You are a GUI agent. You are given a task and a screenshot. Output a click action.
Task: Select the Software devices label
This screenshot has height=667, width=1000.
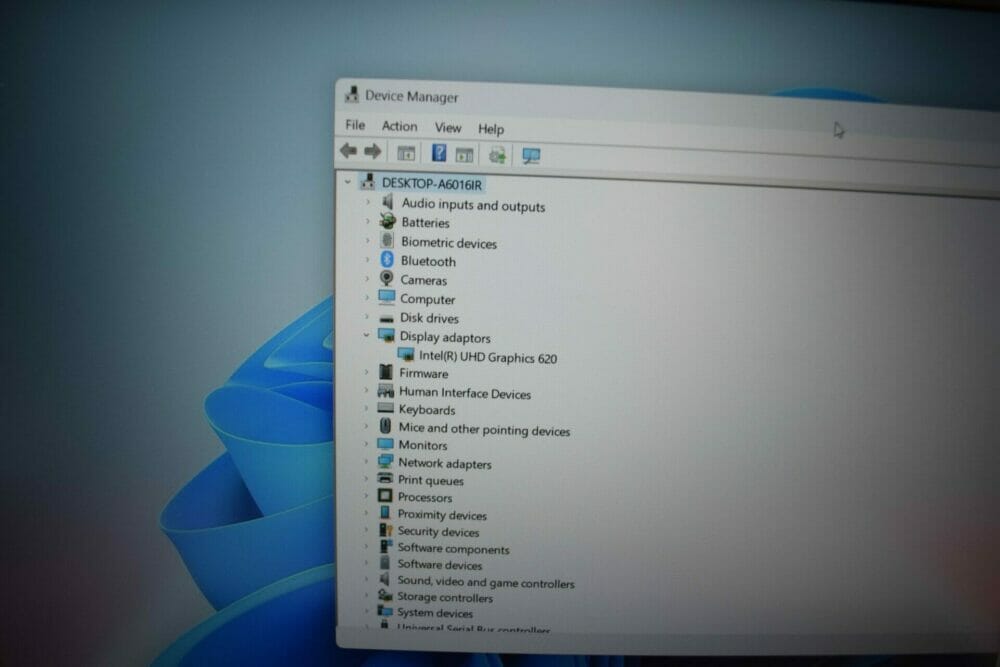point(439,564)
